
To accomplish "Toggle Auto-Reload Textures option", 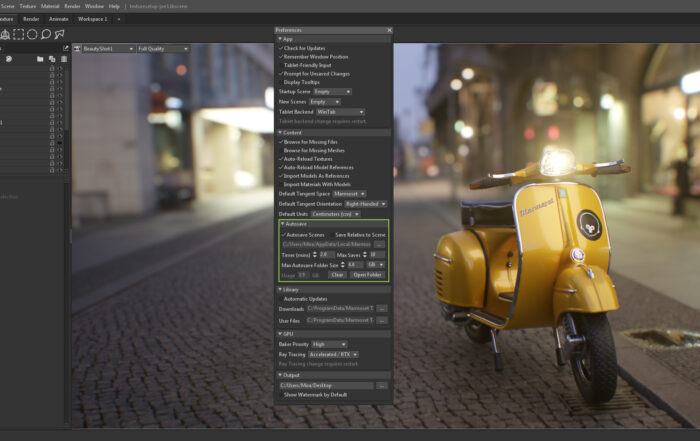I will click(281, 159).
